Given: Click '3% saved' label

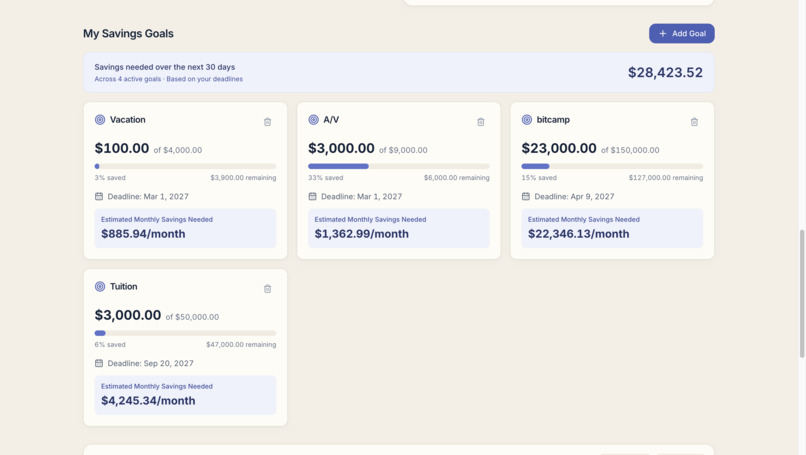Looking at the screenshot, I should click(x=110, y=178).
